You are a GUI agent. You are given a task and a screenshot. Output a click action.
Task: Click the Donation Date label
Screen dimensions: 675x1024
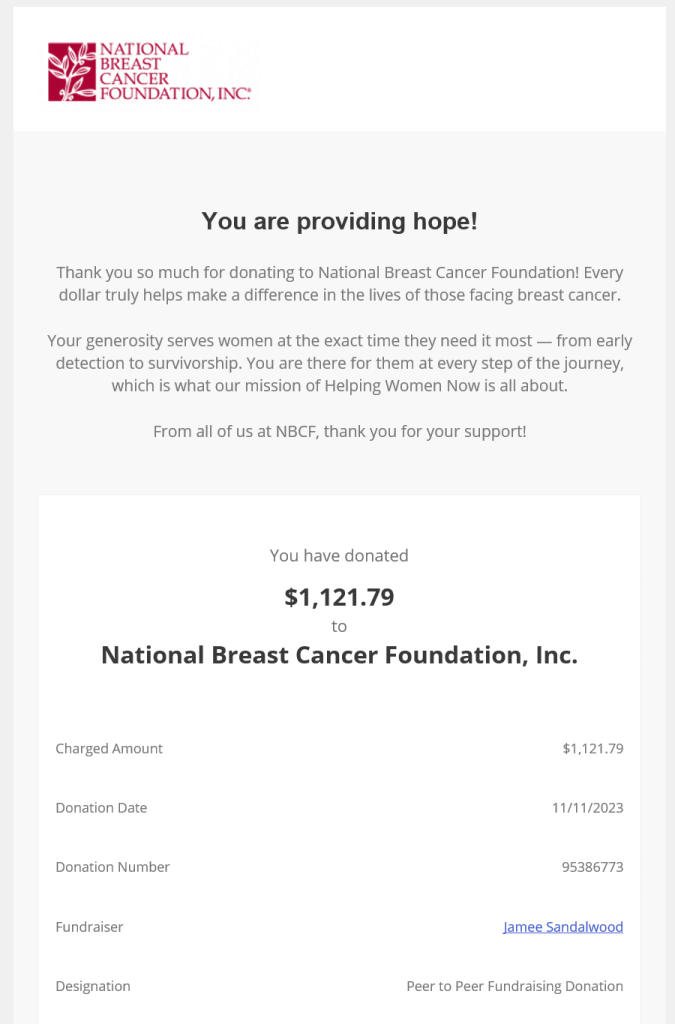(101, 808)
